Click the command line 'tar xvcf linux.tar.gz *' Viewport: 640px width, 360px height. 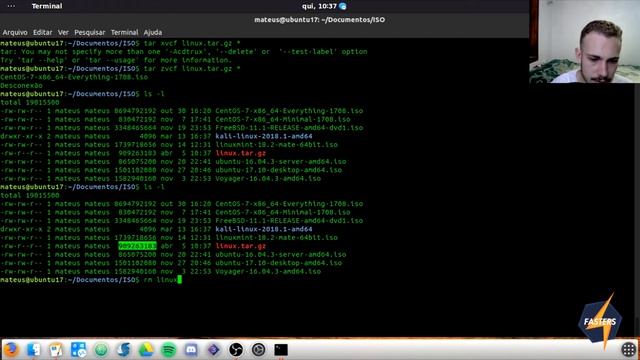point(192,43)
